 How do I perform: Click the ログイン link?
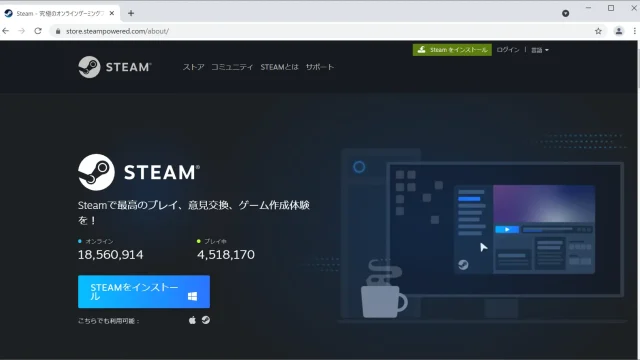[508, 50]
